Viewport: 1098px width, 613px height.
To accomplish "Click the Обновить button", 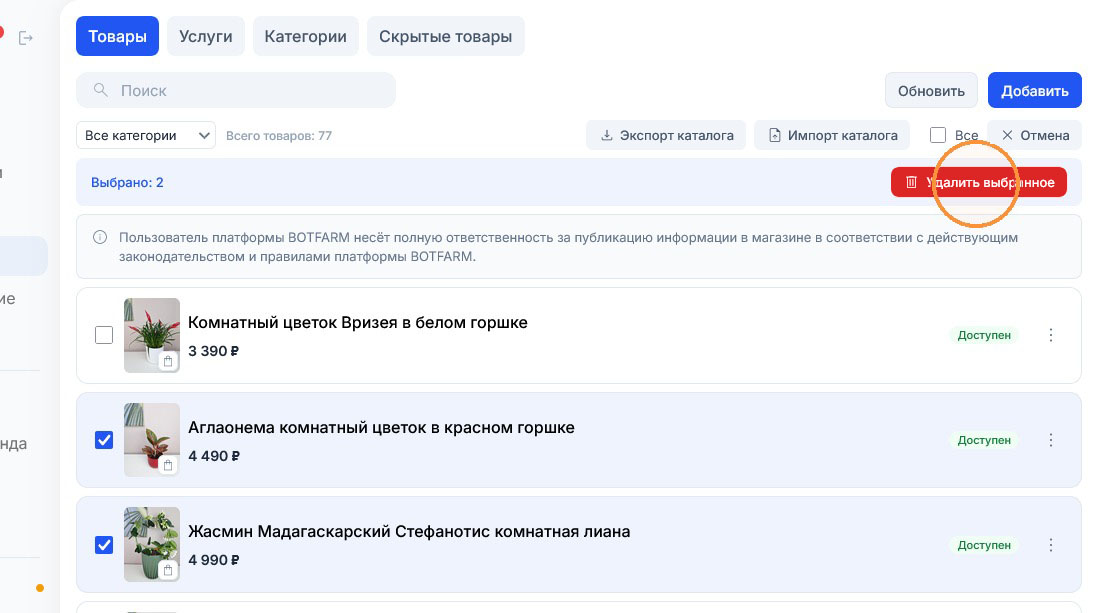I will [x=931, y=90].
